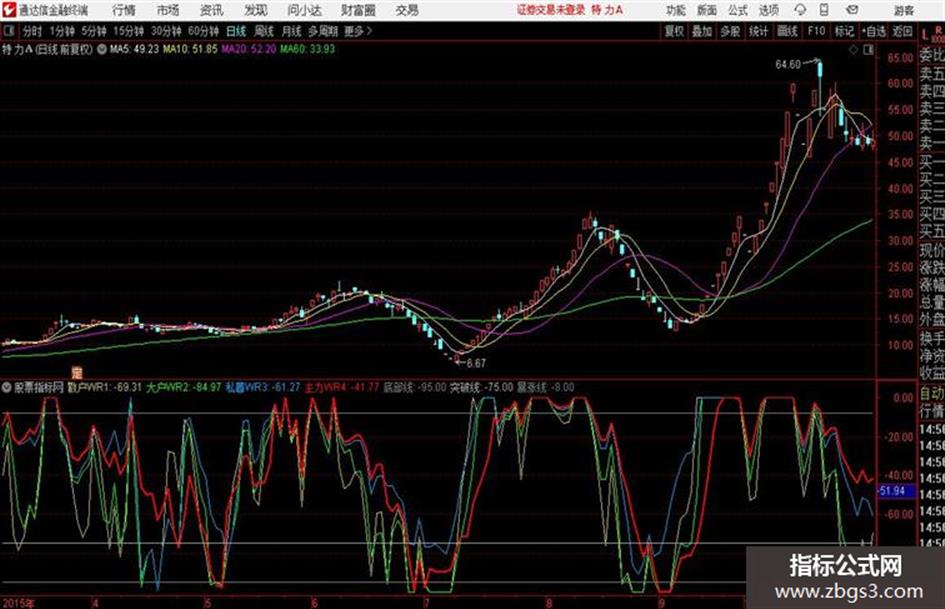The height and width of the screenshot is (609, 945).
Task: Switch to 15分钟 period
Action: coord(129,31)
